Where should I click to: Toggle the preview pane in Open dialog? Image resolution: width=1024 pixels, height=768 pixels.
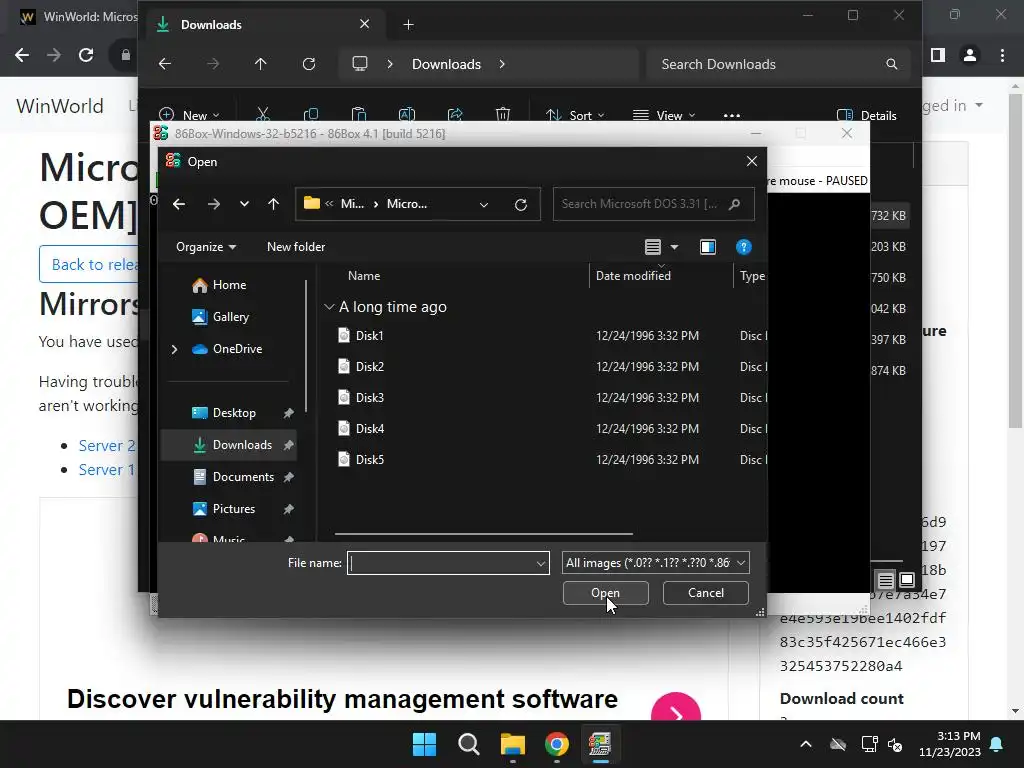[708, 247]
